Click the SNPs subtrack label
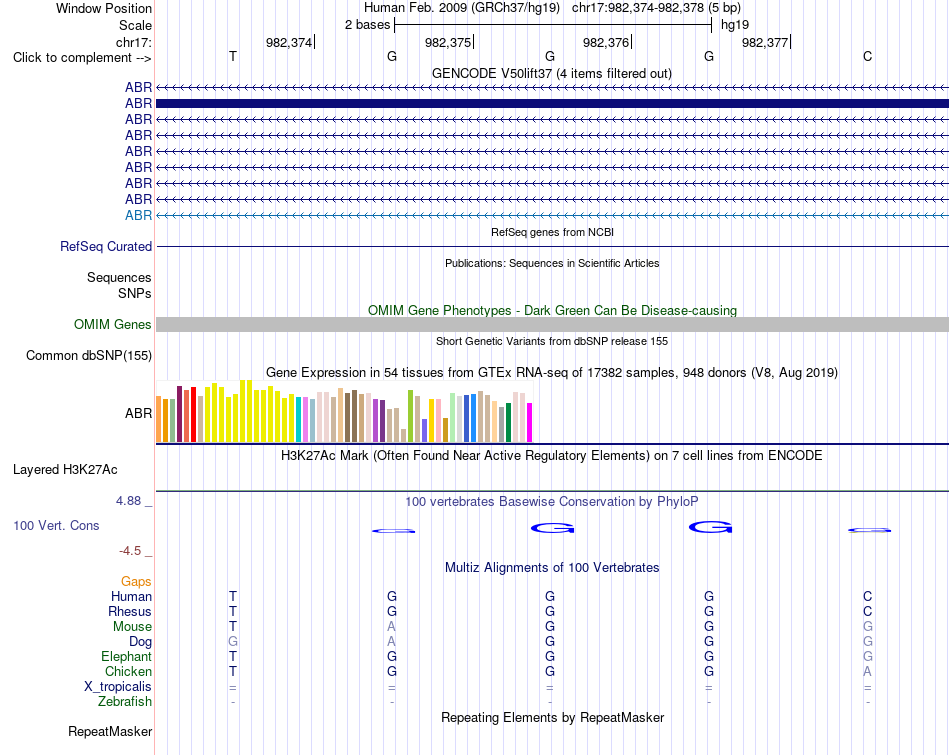 click(x=135, y=293)
